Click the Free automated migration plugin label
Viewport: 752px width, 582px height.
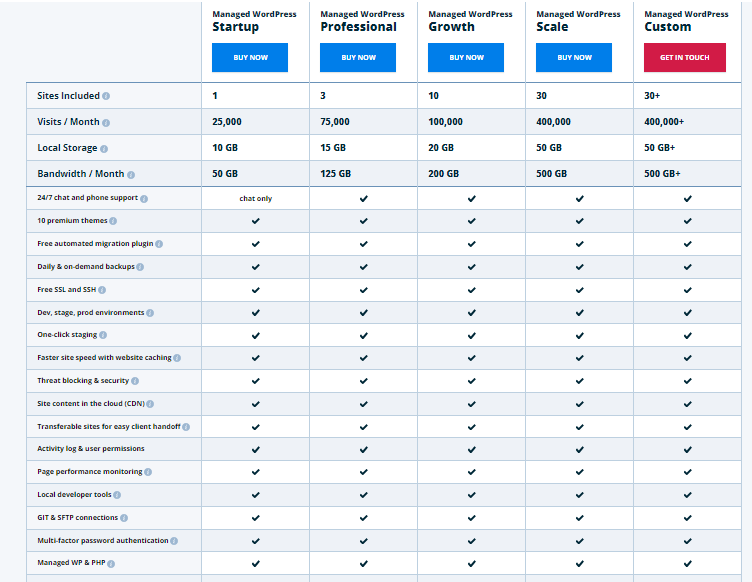click(x=95, y=244)
